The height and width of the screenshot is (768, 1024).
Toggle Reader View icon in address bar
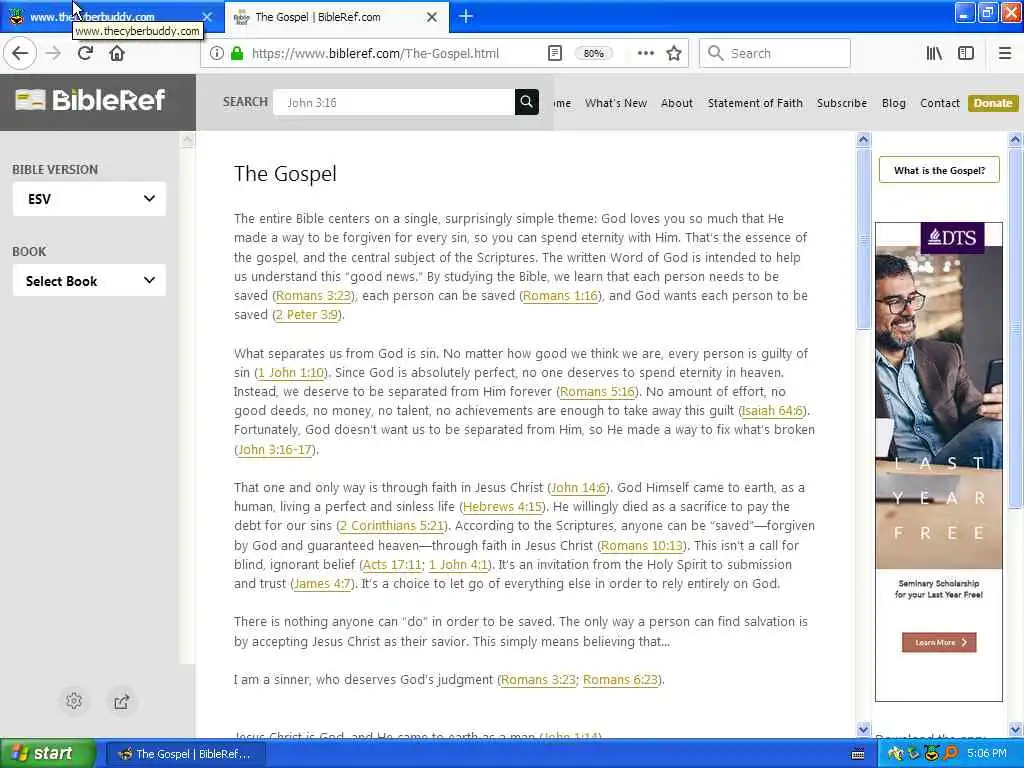point(554,54)
